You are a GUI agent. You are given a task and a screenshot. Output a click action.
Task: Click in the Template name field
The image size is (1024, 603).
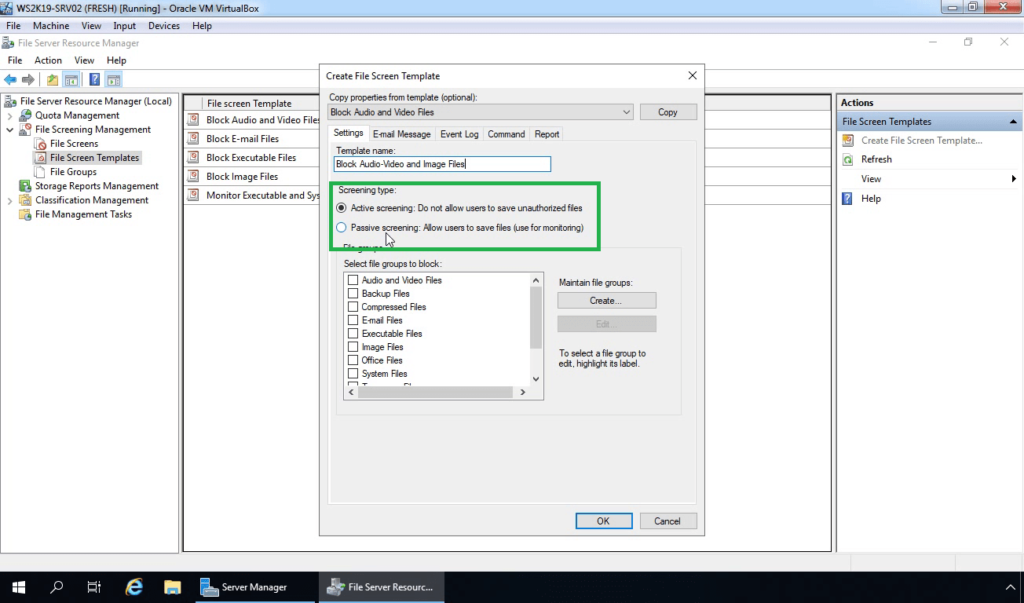tap(442, 164)
